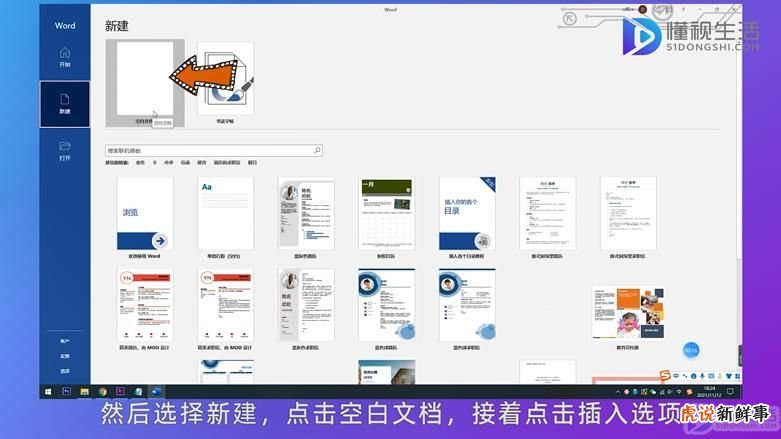781x439 pixels.
Task: Select the single-spaced blank Aa template
Action: 225,213
